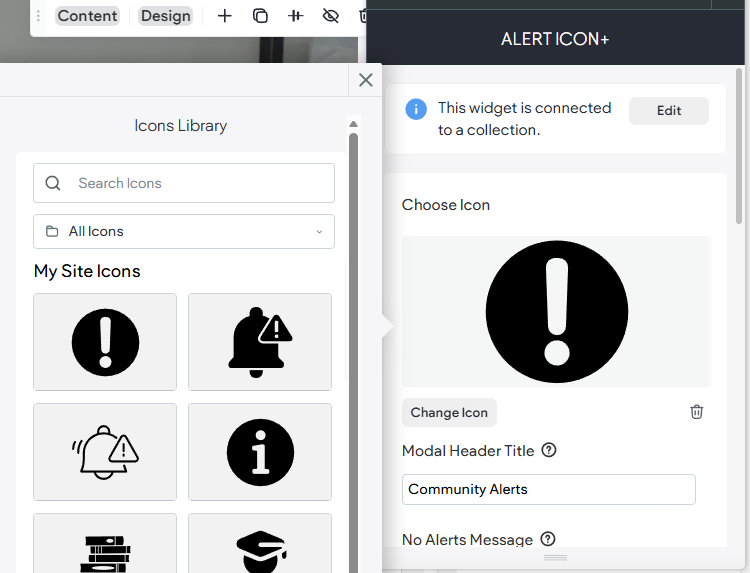This screenshot has height=573, width=750.
Task: Select the outlined ringing bell warning icon
Action: (x=105, y=452)
